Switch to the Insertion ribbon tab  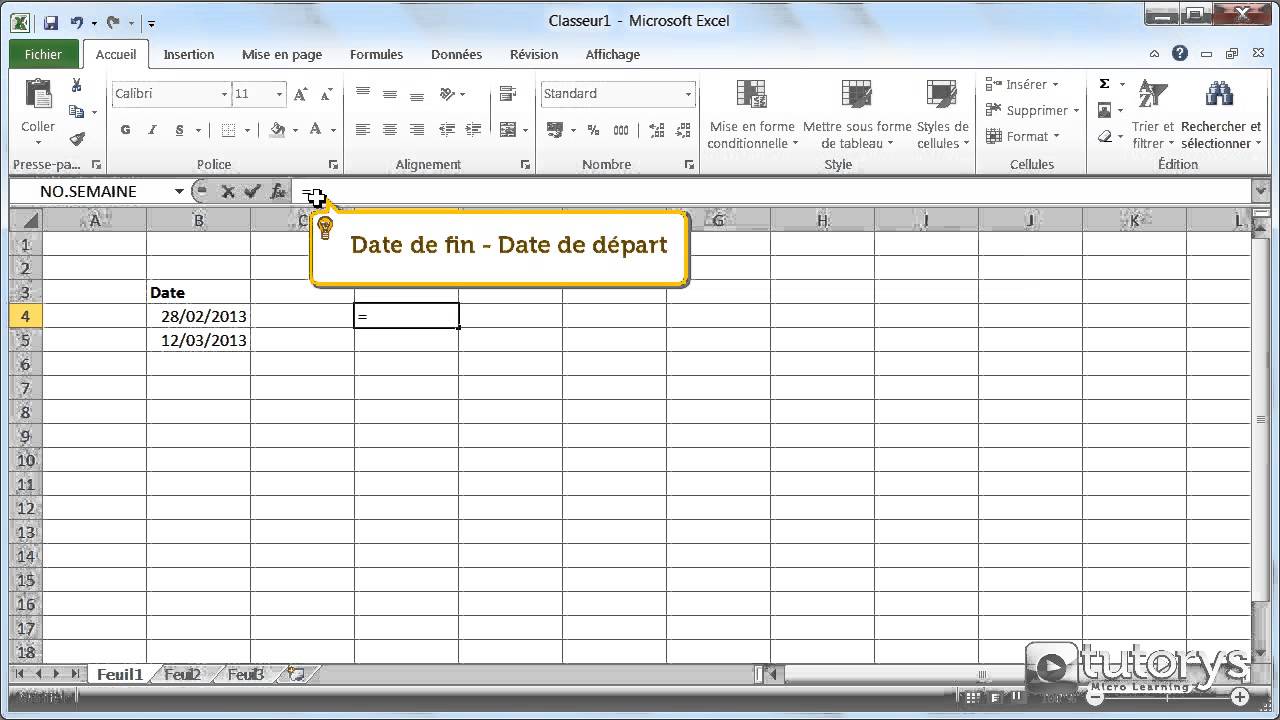tap(189, 55)
